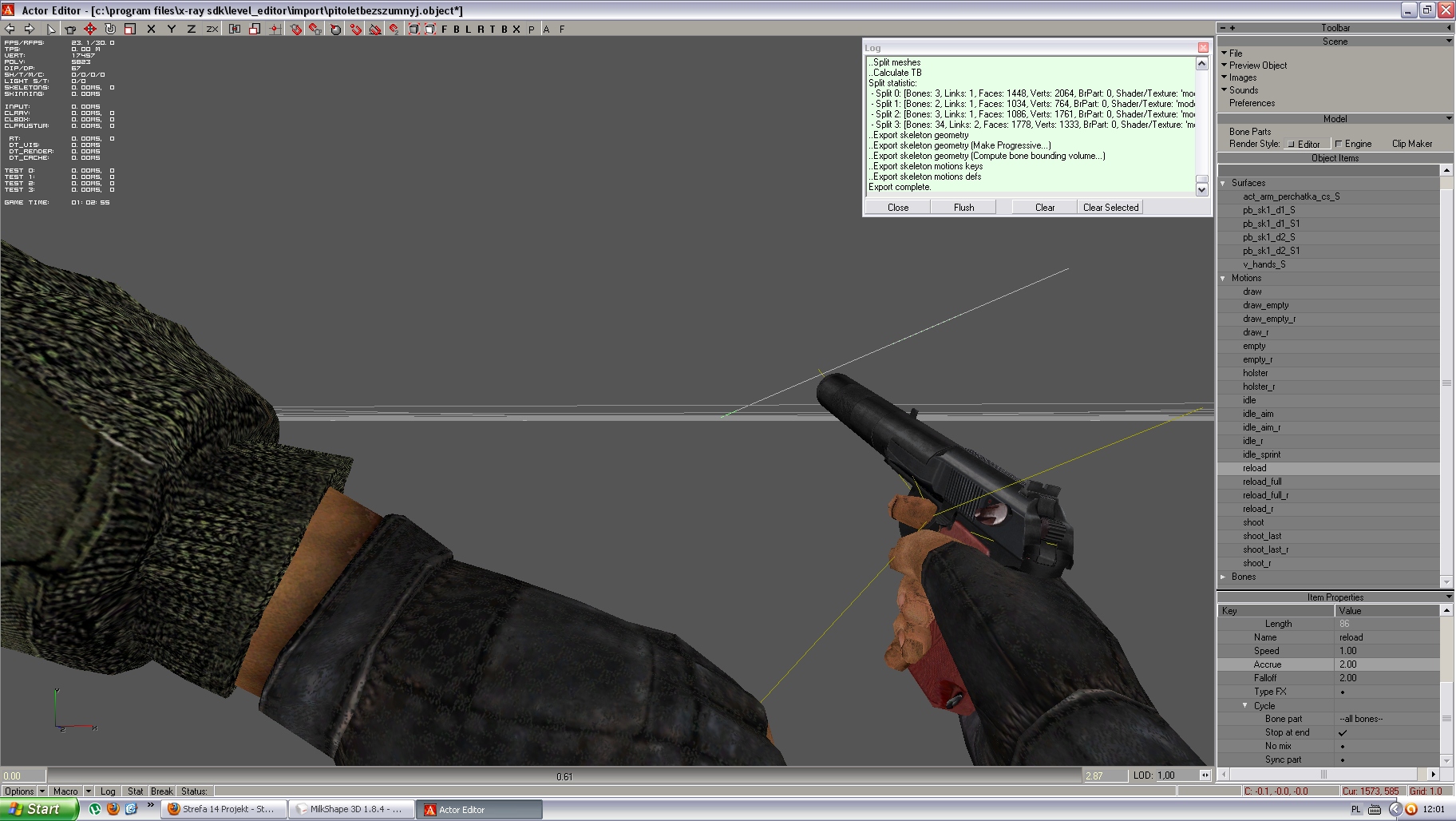Click the grid snap icon
1456x821 pixels.
coord(275,29)
